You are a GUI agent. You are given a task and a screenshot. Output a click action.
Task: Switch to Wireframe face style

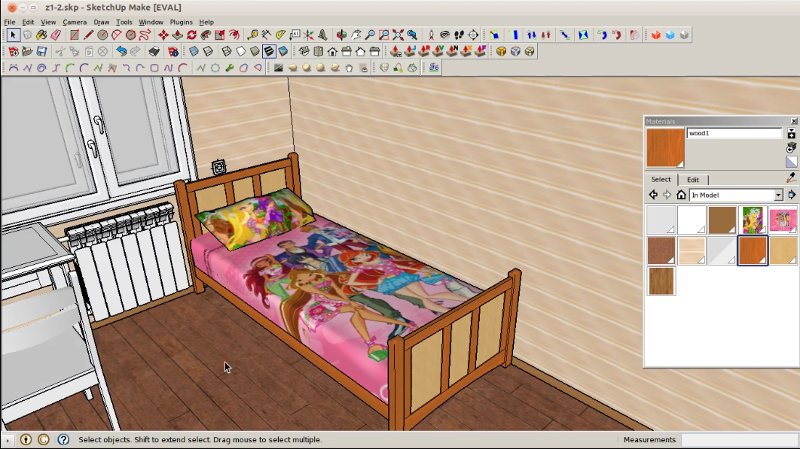(x=227, y=51)
